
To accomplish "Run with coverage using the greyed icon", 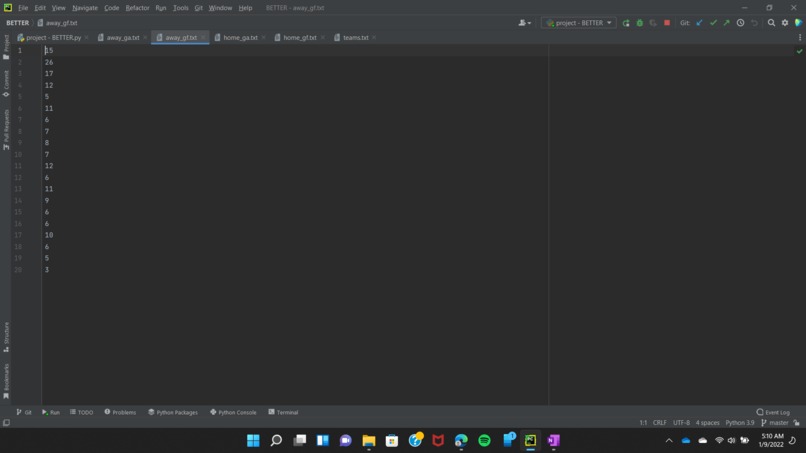I will point(653,23).
